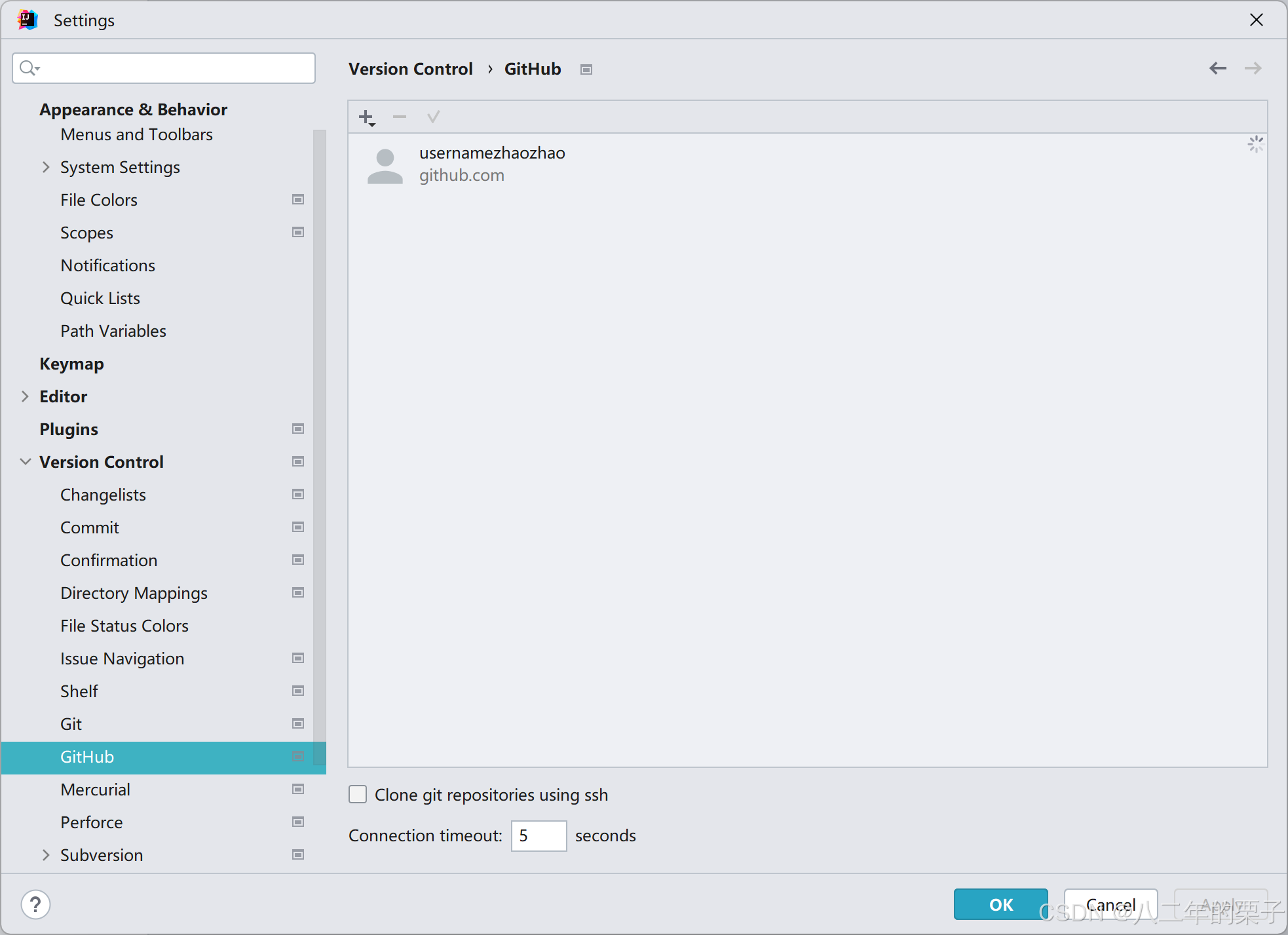1288x935 pixels.
Task: Enable Clone git repositories using ssh
Action: point(358,794)
